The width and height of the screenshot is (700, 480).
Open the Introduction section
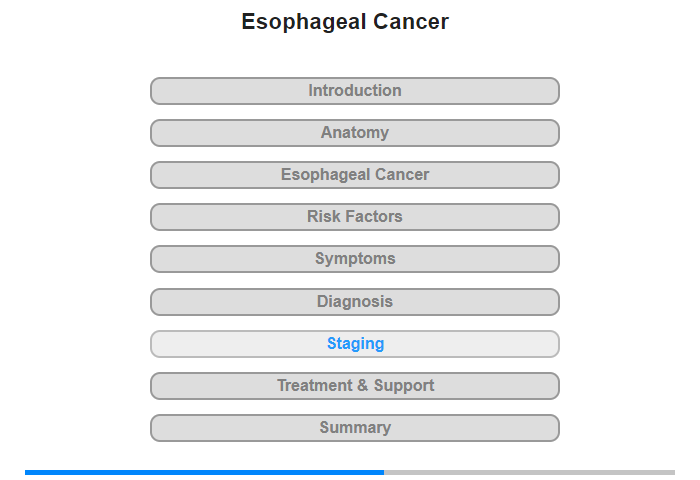354,91
